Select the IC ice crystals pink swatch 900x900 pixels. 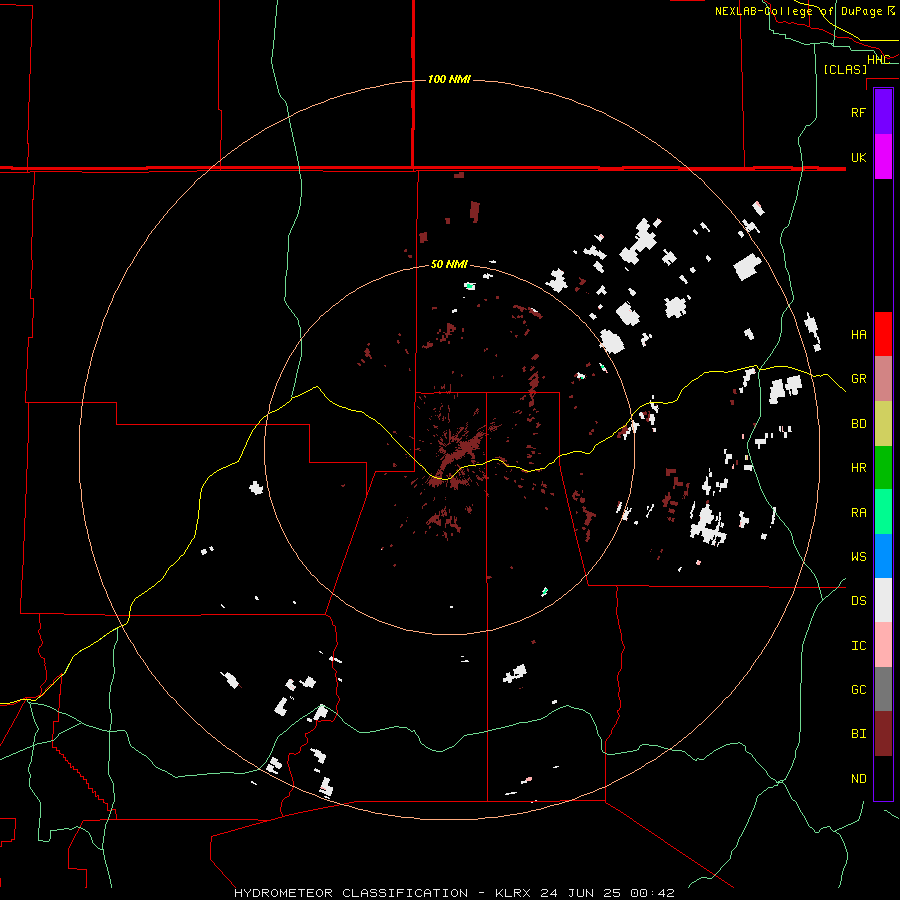coord(883,645)
